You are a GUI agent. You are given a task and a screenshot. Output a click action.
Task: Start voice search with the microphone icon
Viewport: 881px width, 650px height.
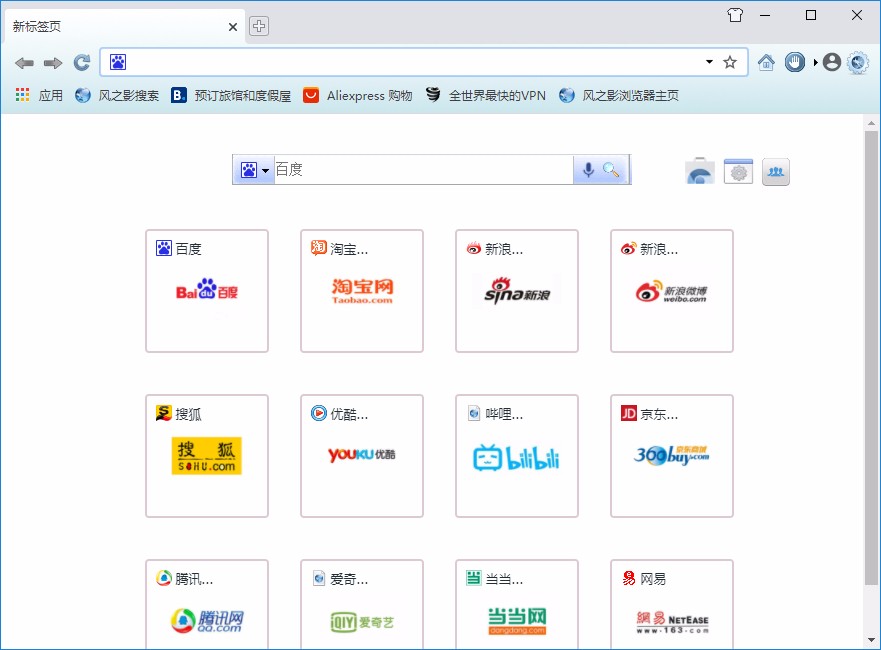(x=590, y=169)
